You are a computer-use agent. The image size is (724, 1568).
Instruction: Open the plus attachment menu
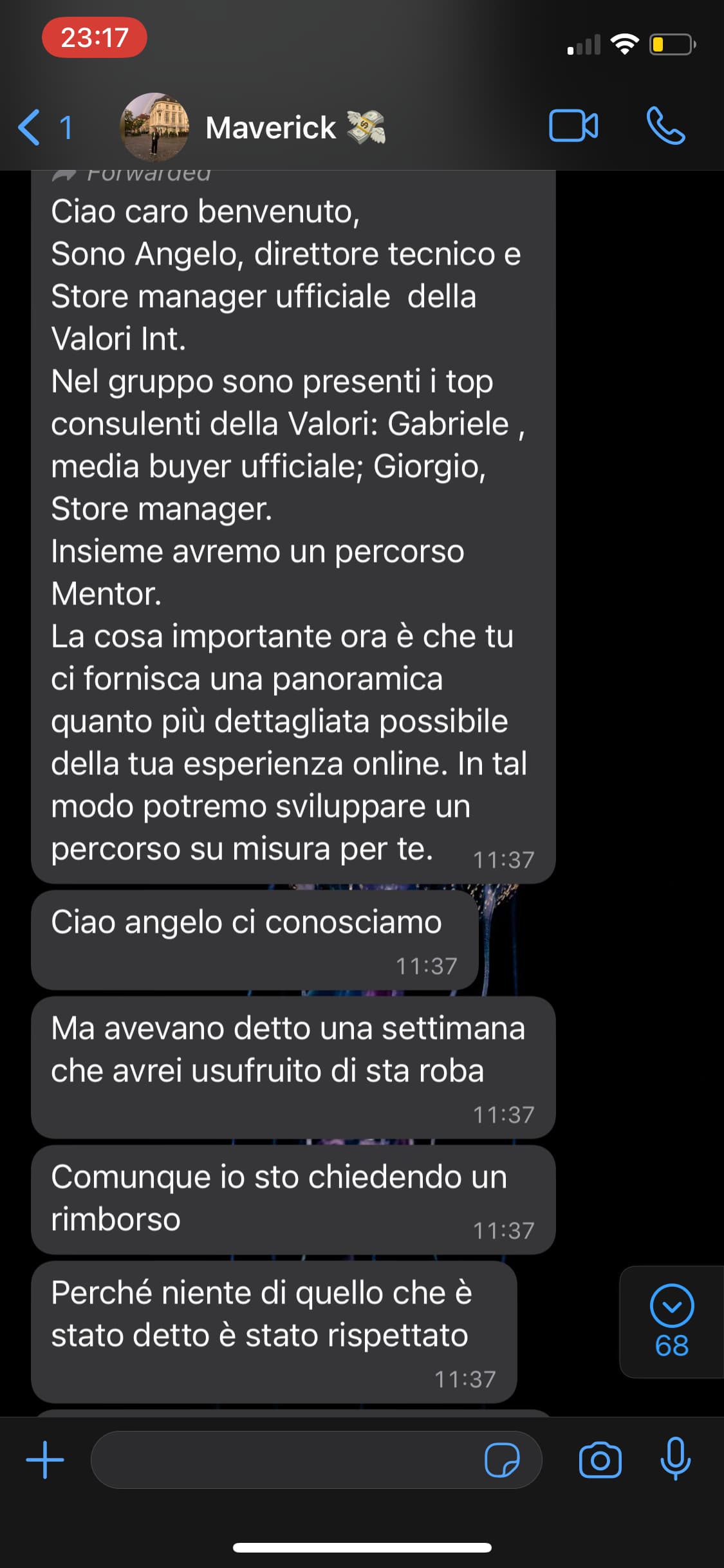pyautogui.click(x=45, y=1460)
